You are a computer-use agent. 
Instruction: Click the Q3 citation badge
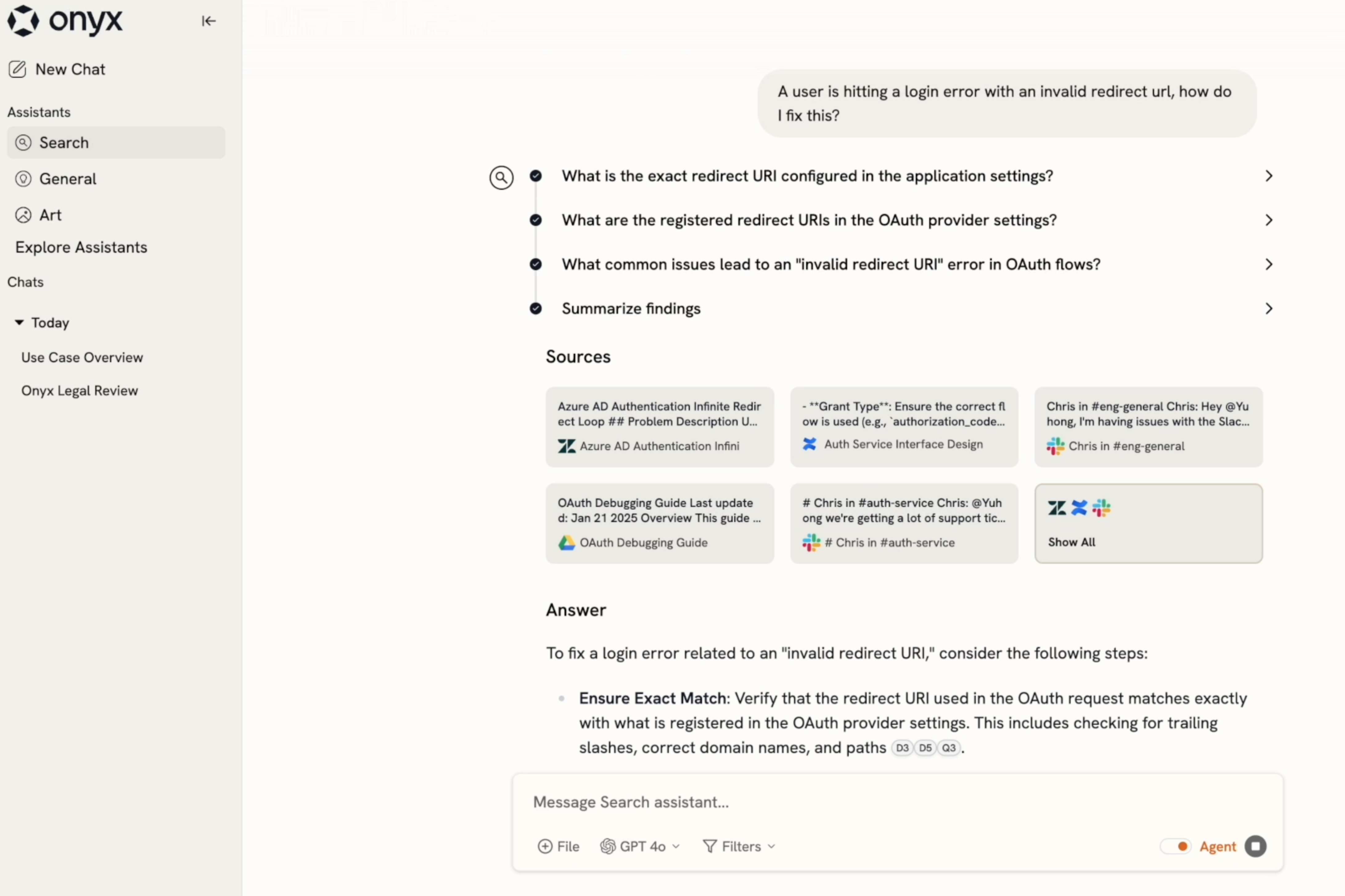coord(949,748)
